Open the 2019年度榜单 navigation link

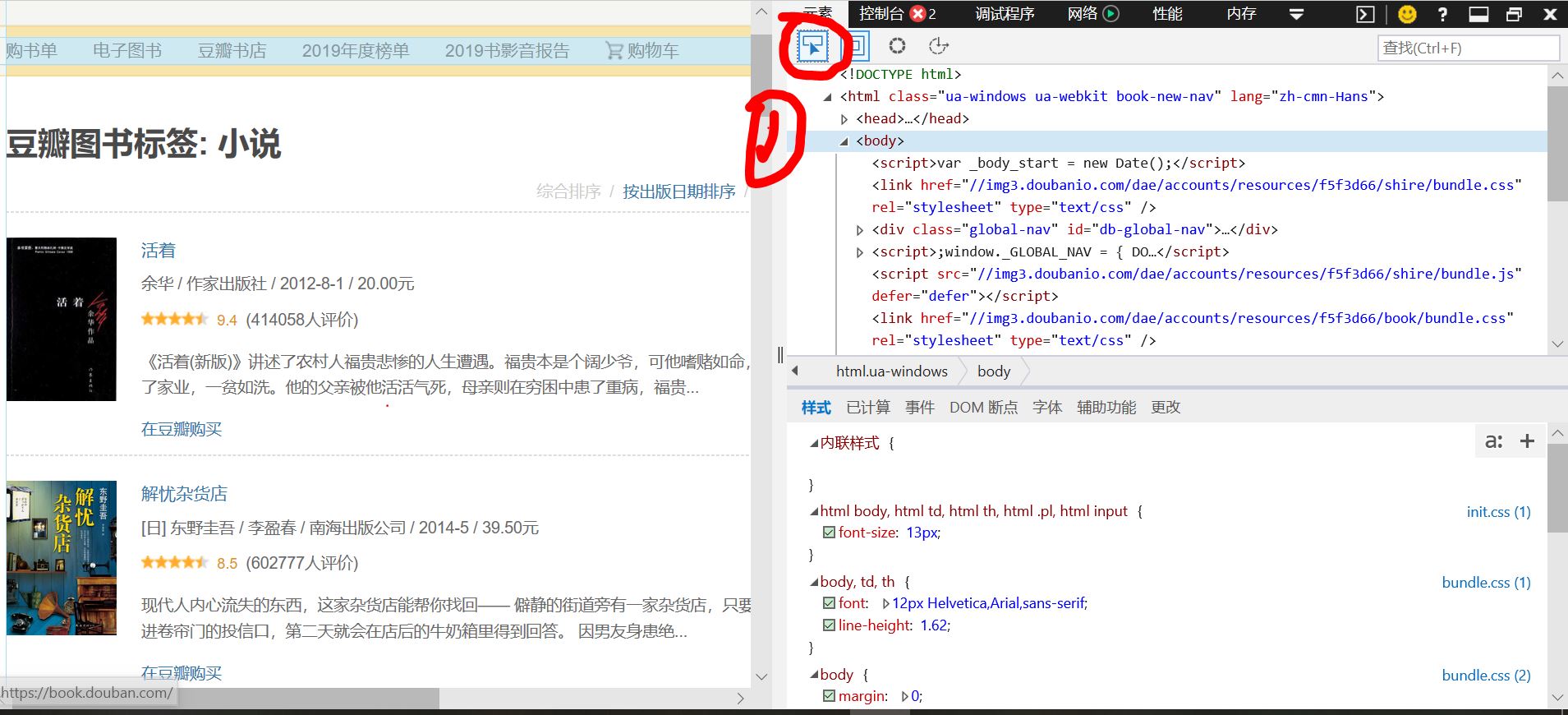click(356, 50)
